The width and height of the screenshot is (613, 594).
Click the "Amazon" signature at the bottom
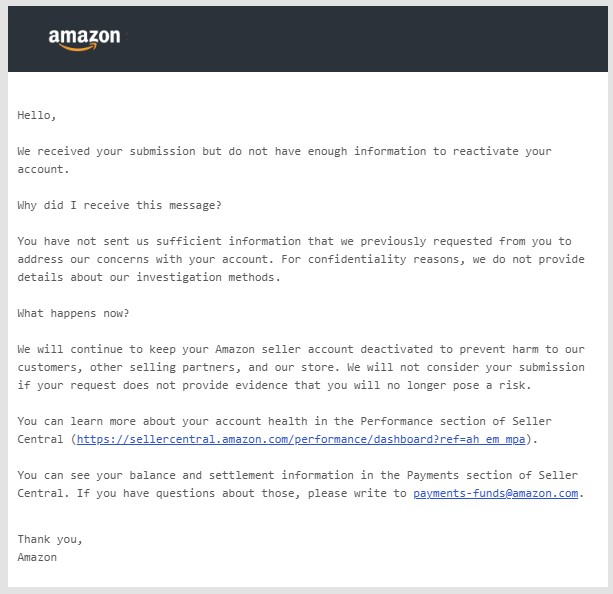[x=37, y=557]
